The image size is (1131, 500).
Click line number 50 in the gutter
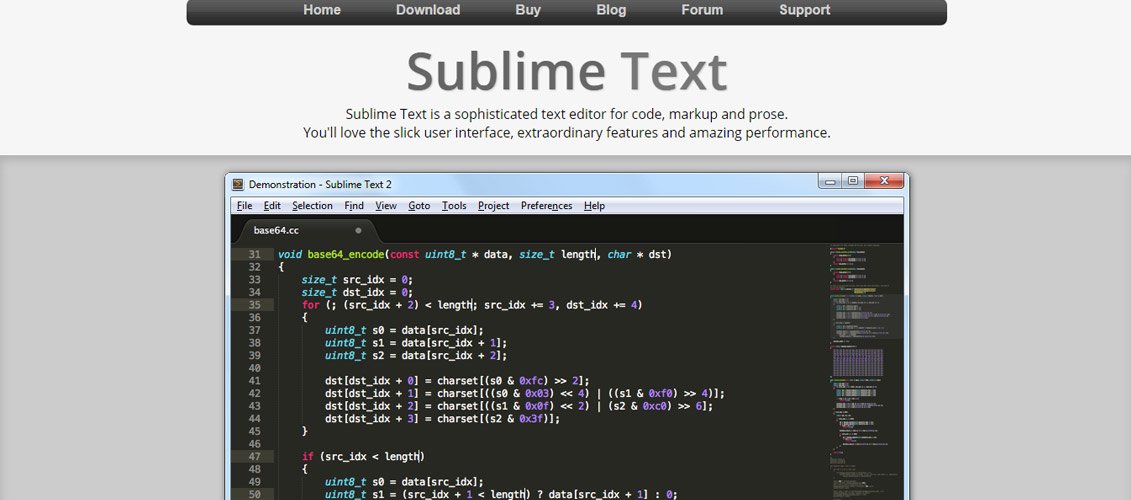255,494
